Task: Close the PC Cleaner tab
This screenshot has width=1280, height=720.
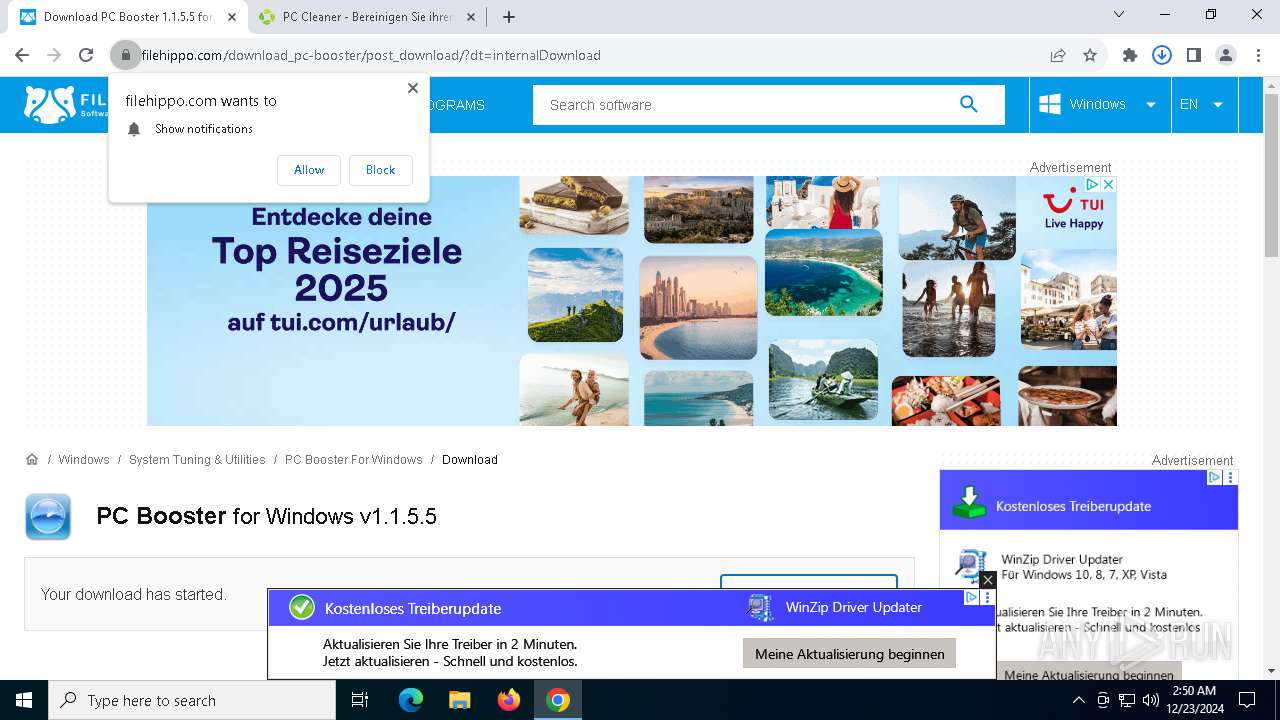Action: tap(471, 17)
